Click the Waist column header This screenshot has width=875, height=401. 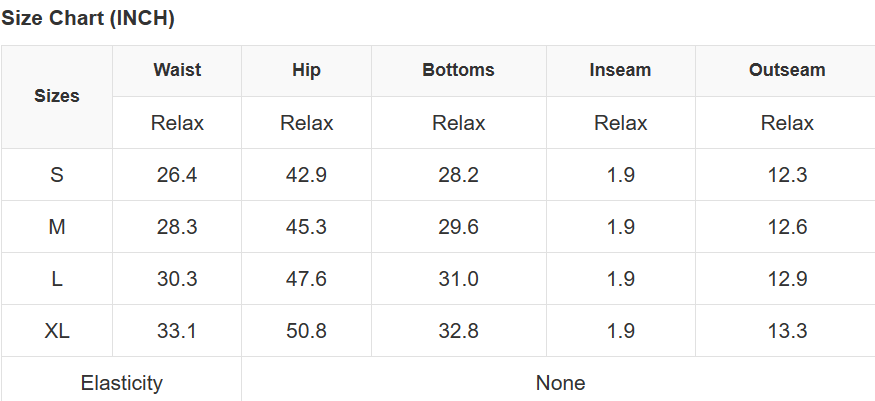click(177, 70)
